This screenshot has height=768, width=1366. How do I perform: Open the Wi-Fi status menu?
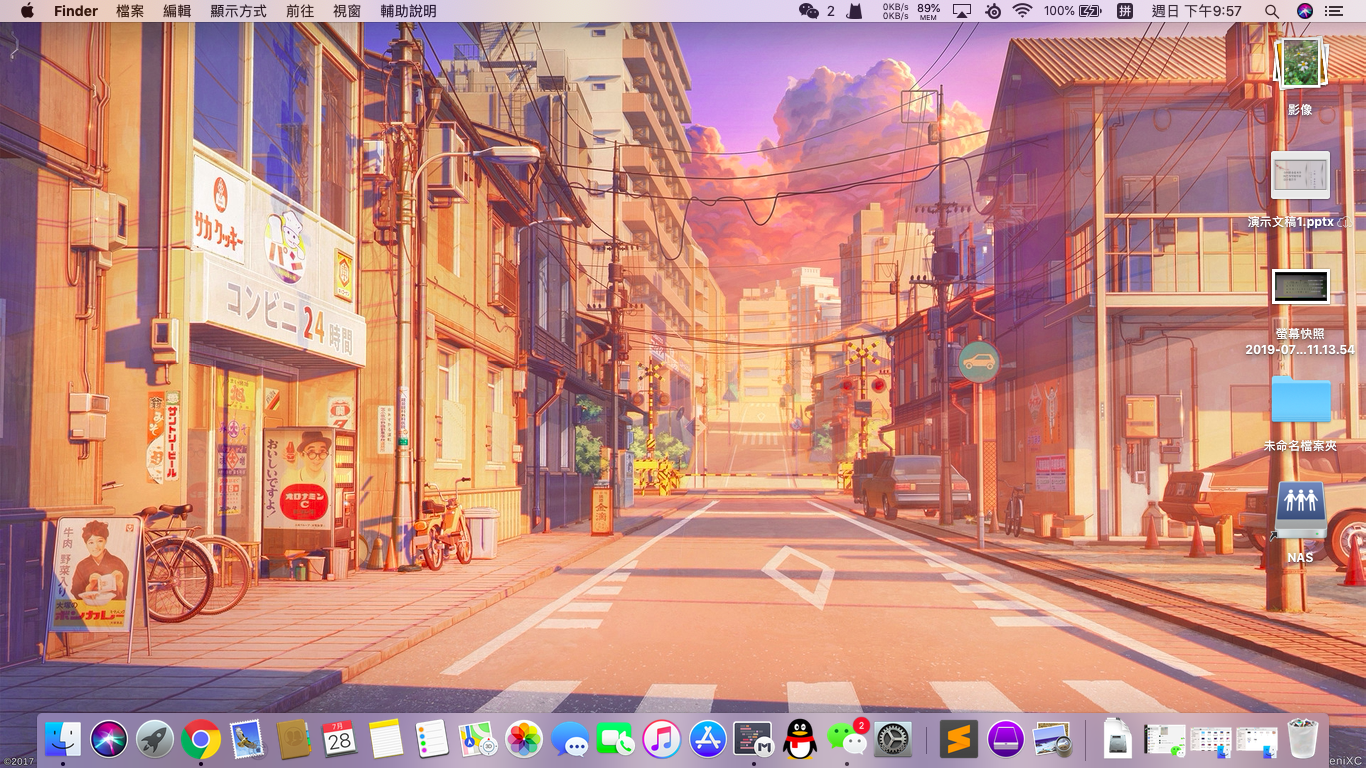pos(1022,11)
